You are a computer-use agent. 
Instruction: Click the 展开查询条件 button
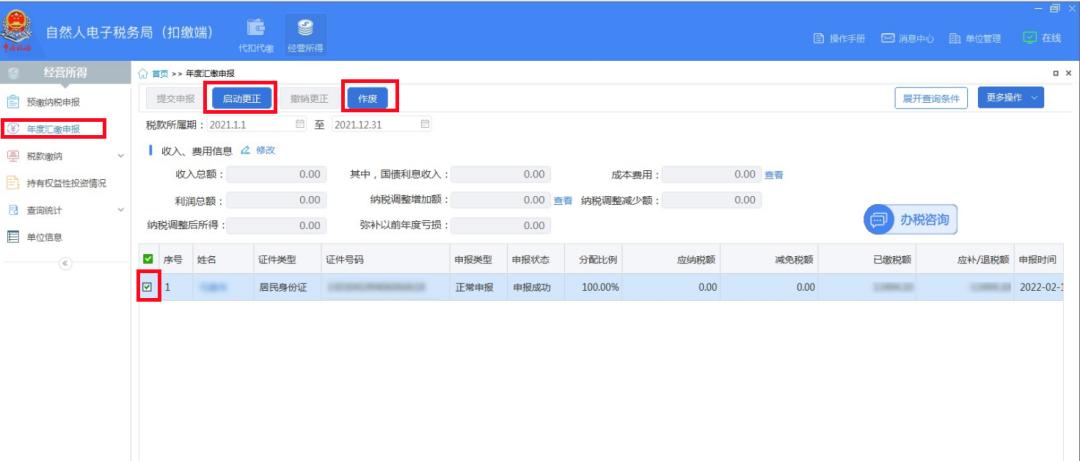pos(930,98)
